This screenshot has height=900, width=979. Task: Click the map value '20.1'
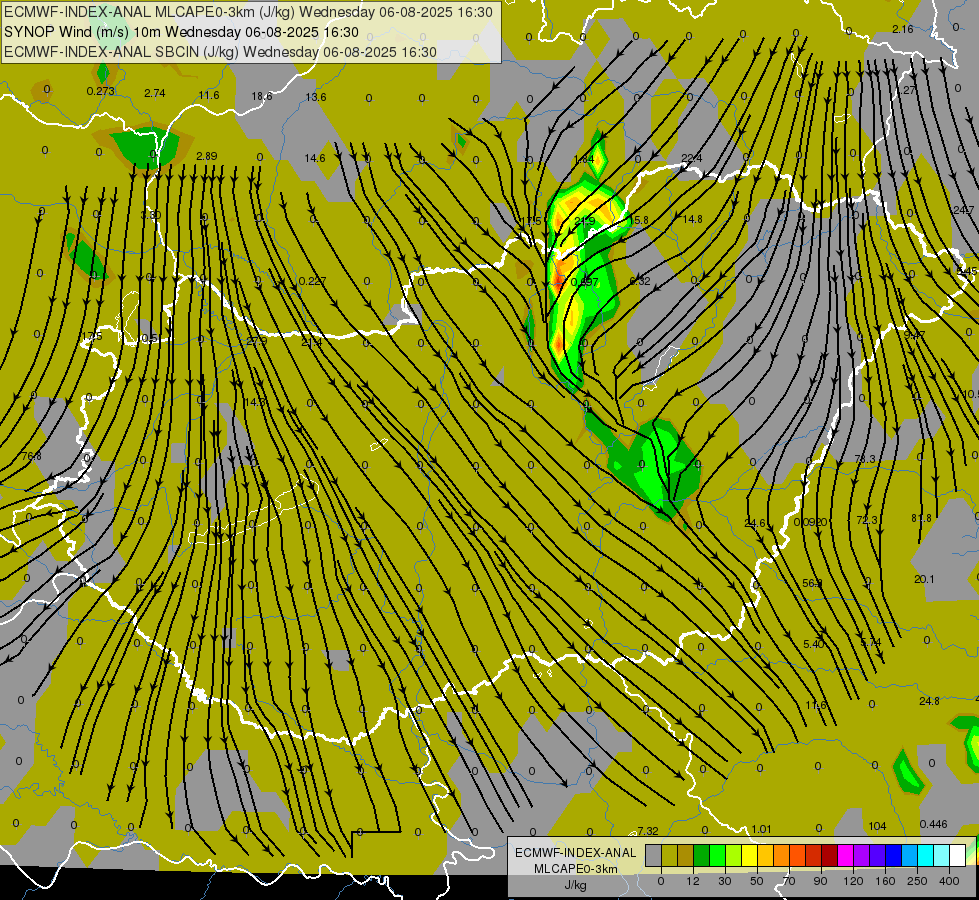click(x=924, y=579)
